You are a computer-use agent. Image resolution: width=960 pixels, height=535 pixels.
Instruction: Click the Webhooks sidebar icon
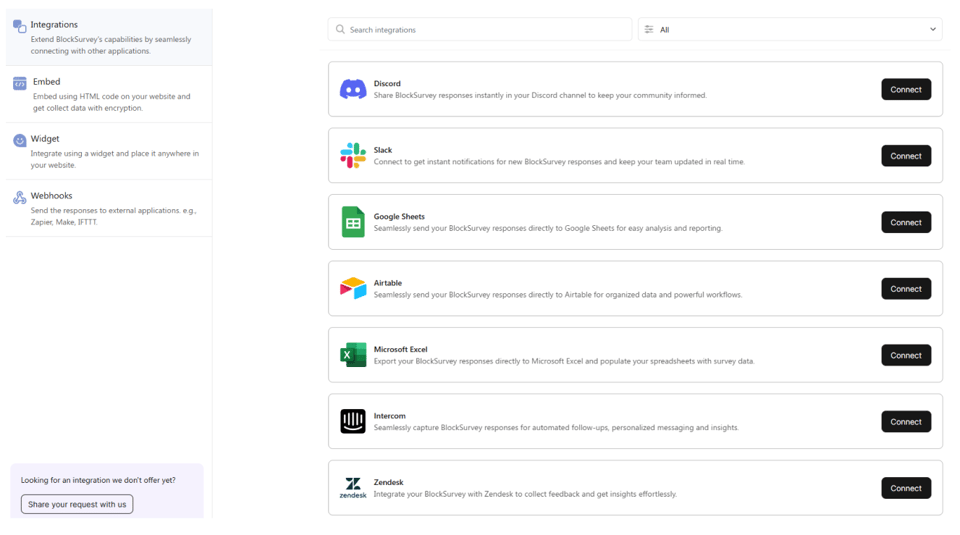(x=20, y=197)
